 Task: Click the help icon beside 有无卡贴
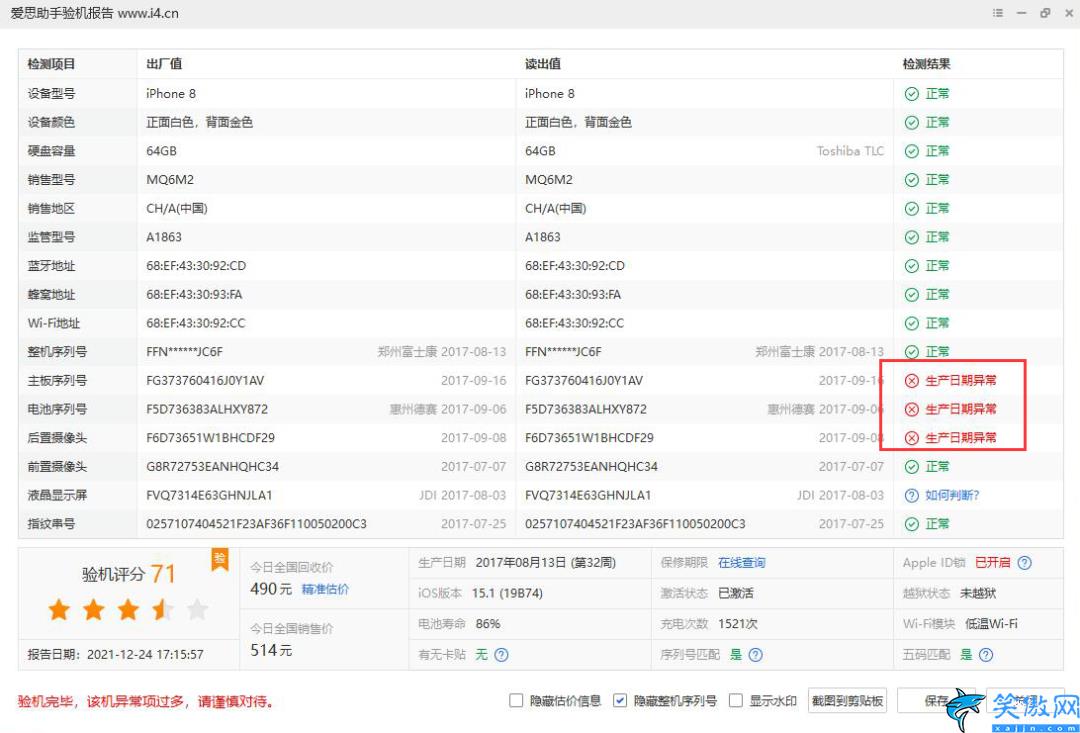point(501,654)
